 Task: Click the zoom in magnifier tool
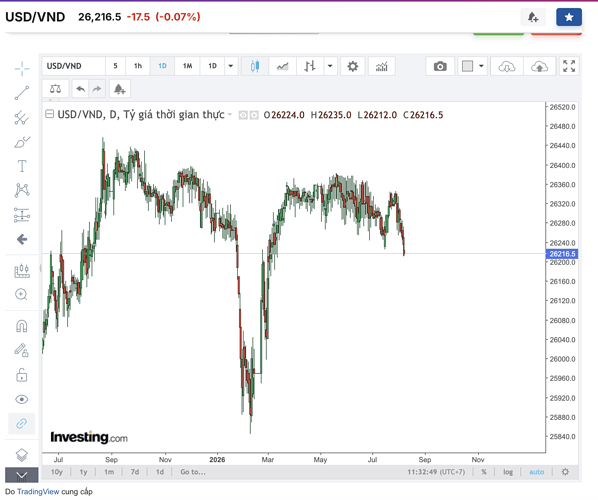pyautogui.click(x=21, y=294)
